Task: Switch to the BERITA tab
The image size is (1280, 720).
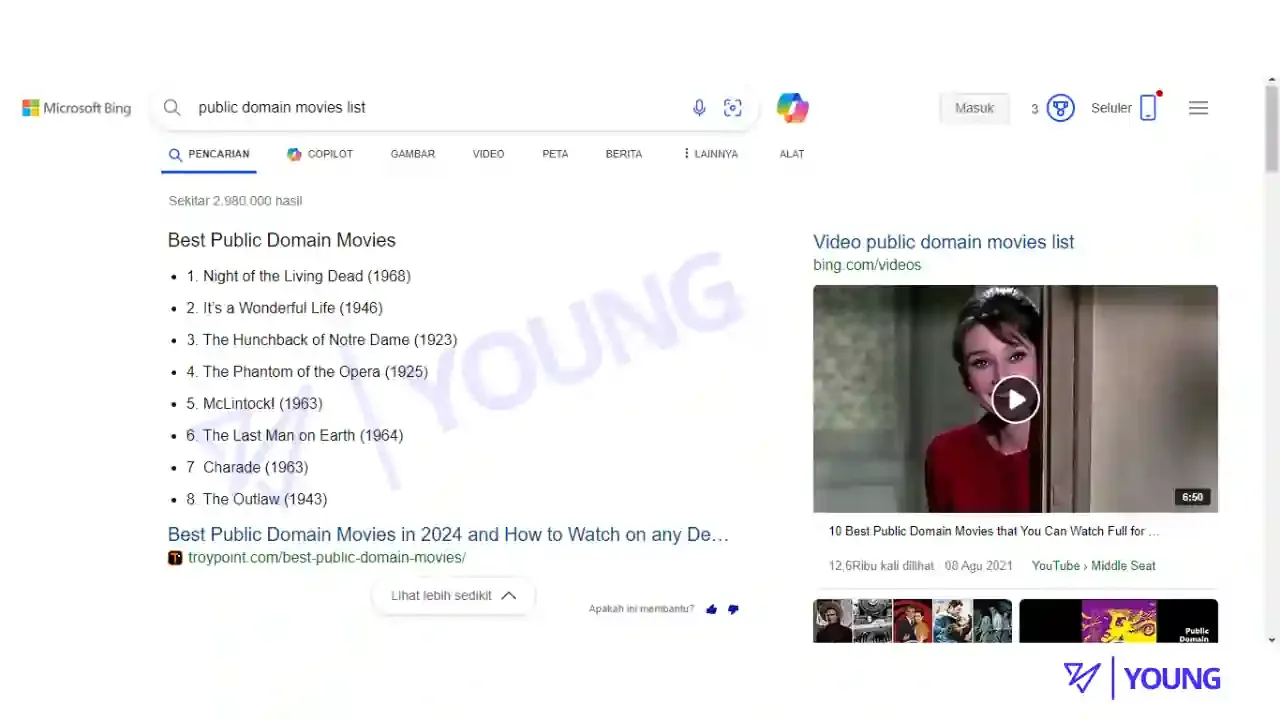Action: click(624, 154)
